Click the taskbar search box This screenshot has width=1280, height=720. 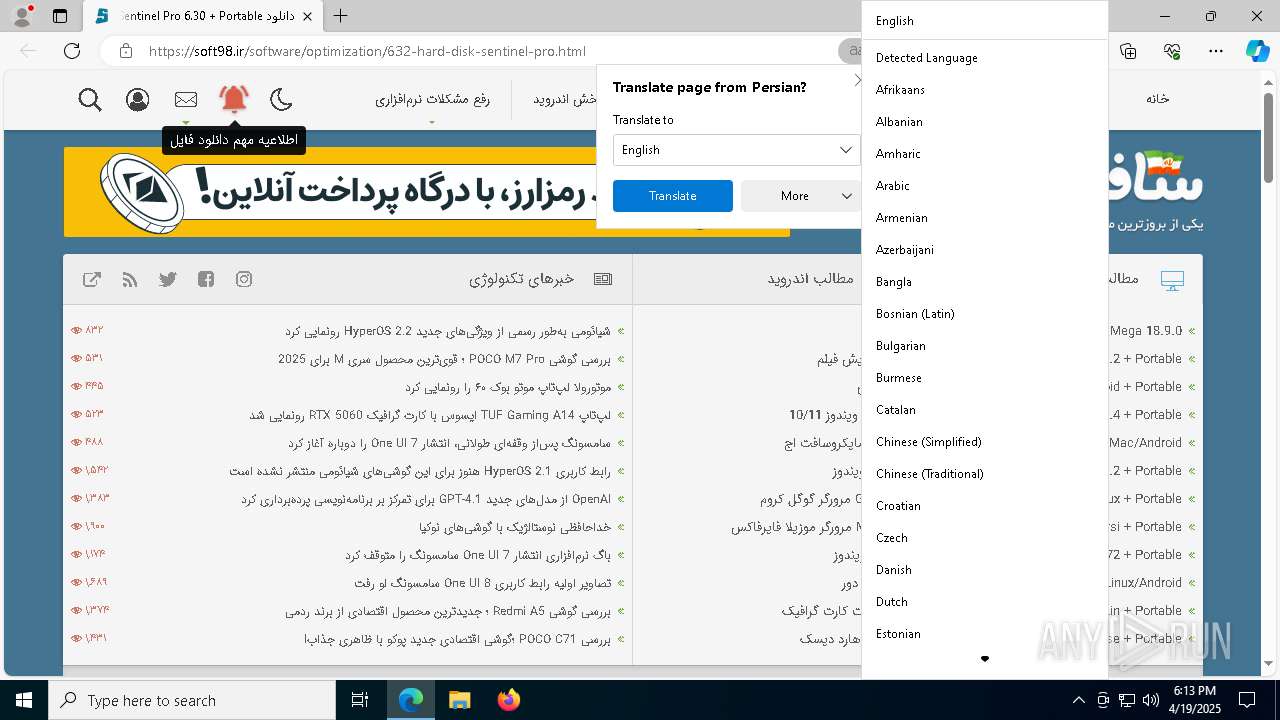pos(192,700)
